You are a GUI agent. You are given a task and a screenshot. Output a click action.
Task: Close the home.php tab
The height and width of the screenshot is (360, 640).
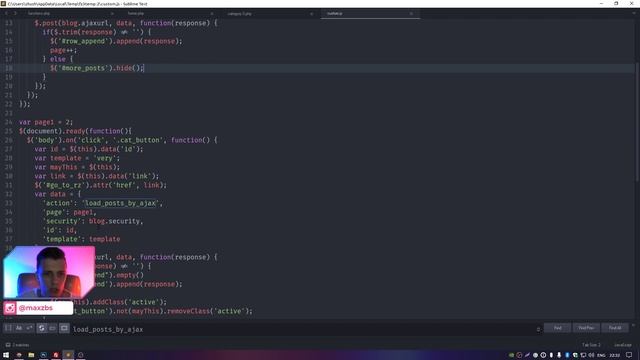[x=211, y=14]
